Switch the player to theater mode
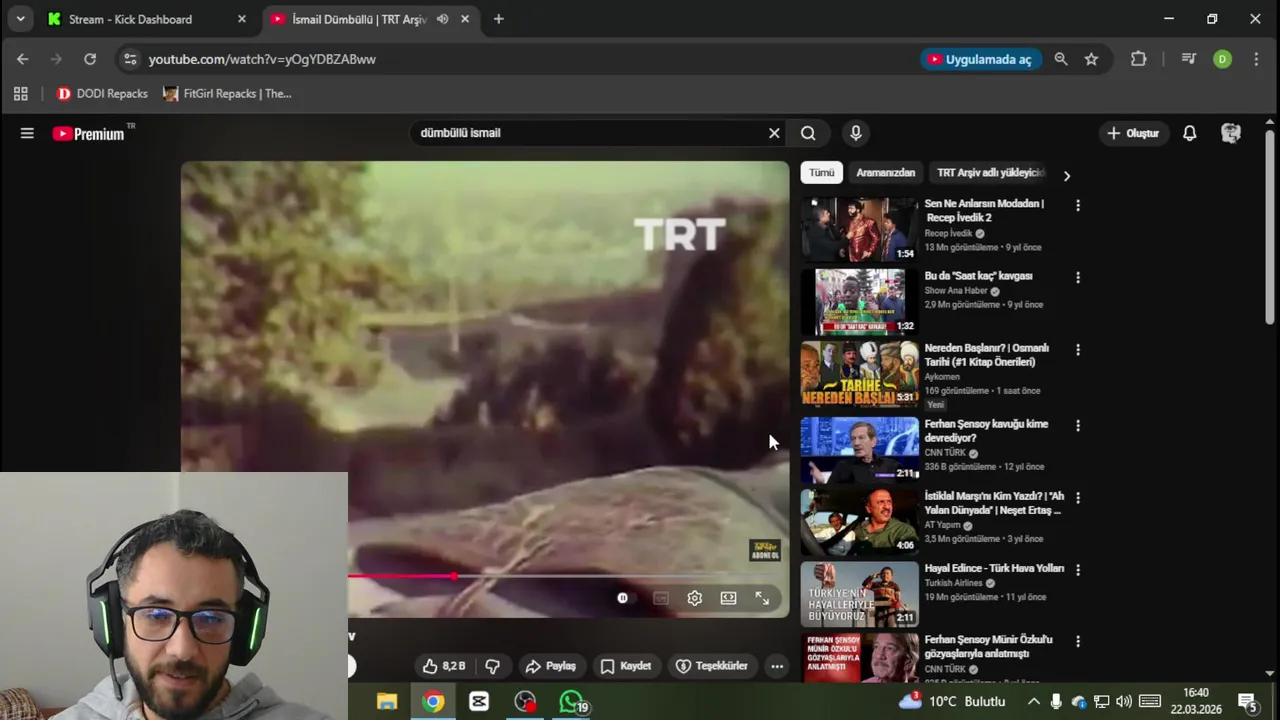Viewport: 1280px width, 720px height. (x=728, y=598)
